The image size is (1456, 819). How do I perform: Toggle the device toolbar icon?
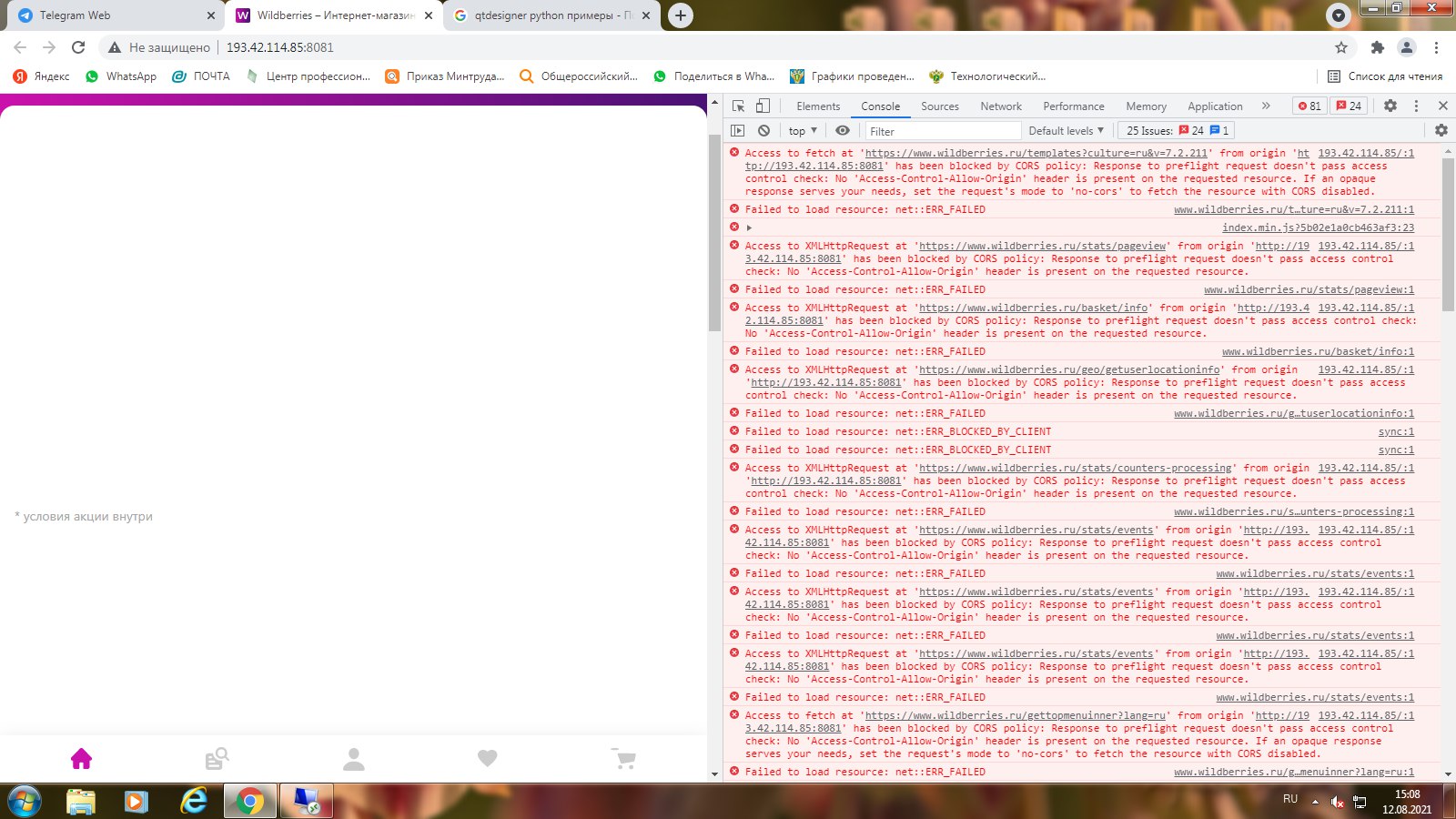click(x=763, y=106)
